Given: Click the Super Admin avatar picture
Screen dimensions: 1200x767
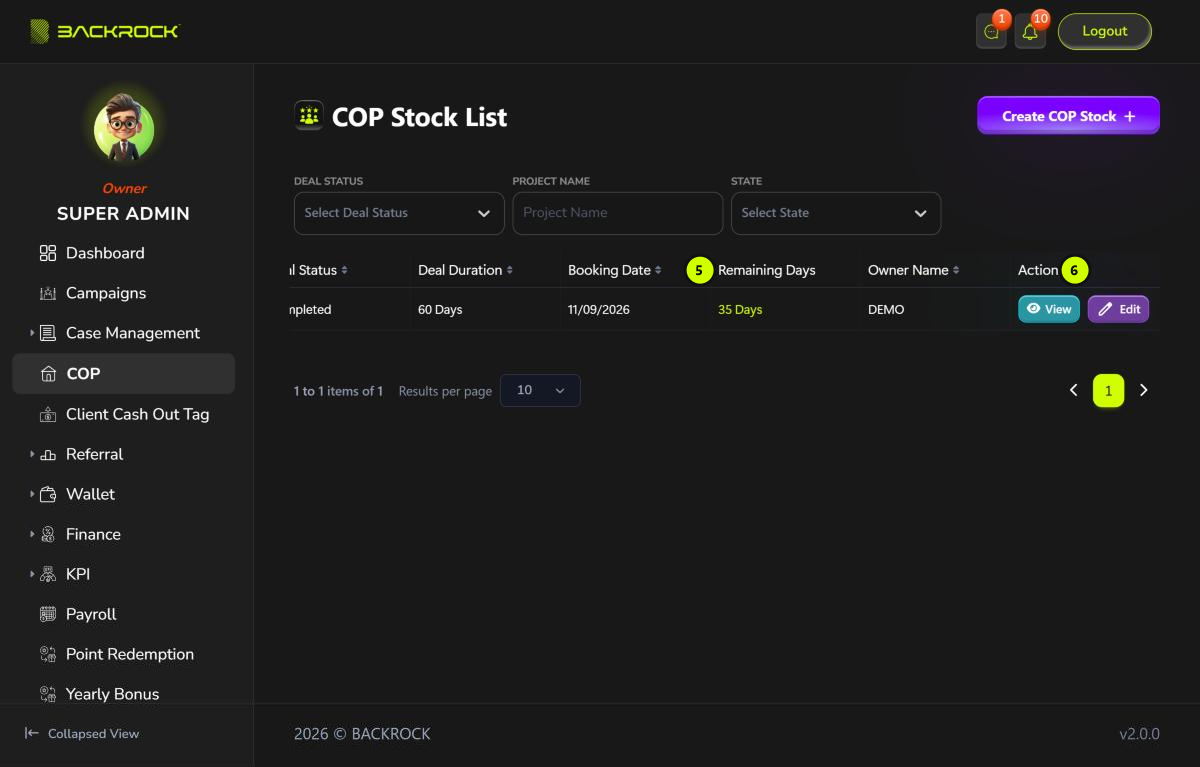Looking at the screenshot, I should [x=124, y=130].
